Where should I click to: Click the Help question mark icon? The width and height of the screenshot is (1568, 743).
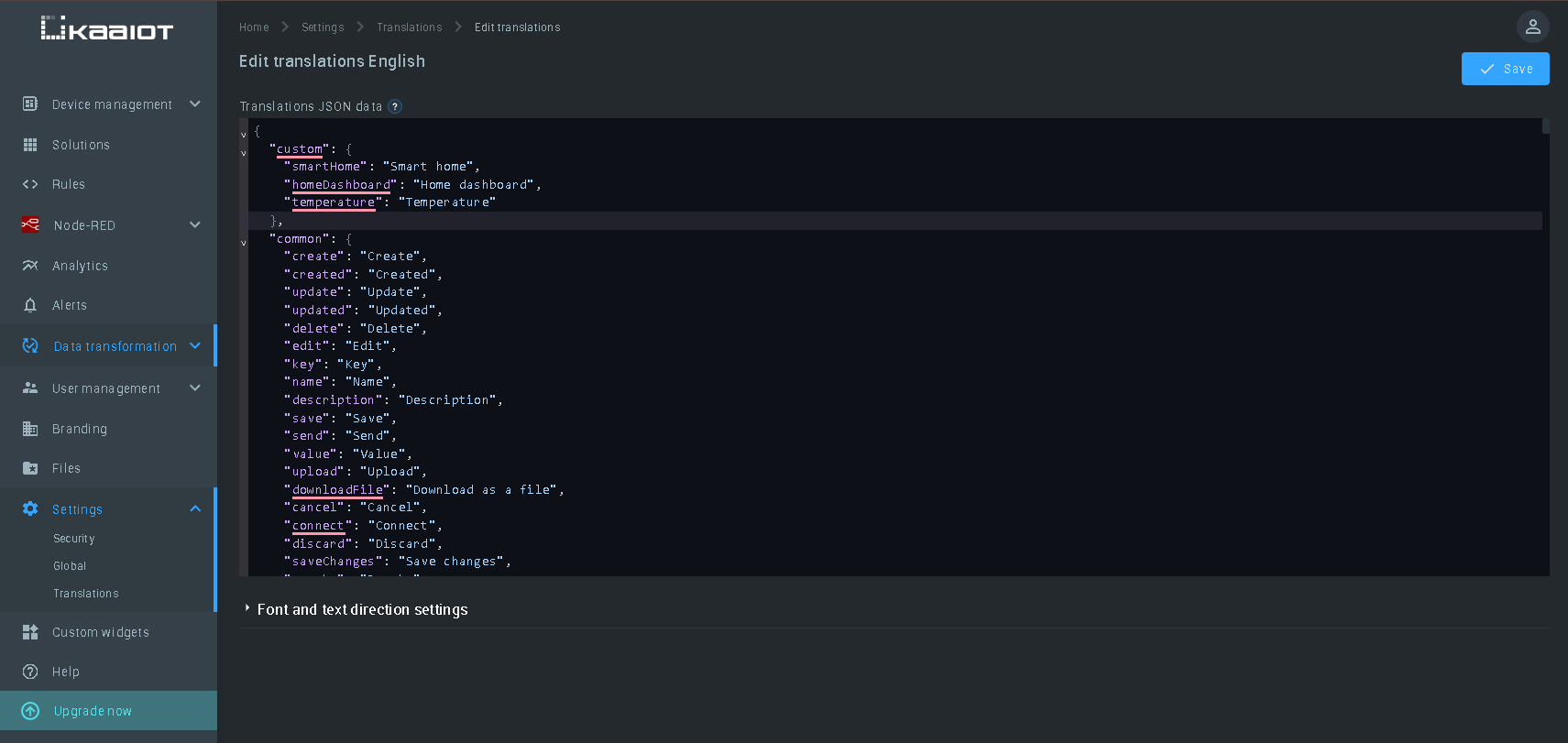(x=30, y=672)
